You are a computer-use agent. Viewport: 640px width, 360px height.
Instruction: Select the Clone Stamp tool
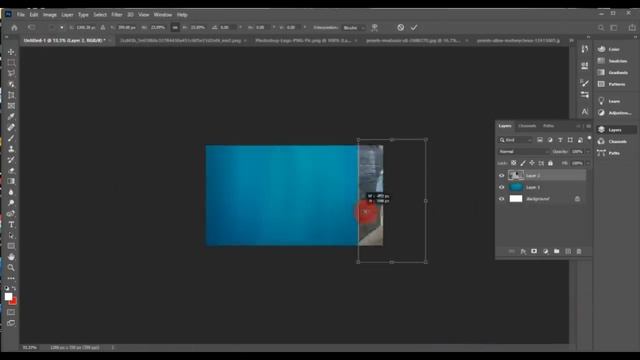[11, 149]
